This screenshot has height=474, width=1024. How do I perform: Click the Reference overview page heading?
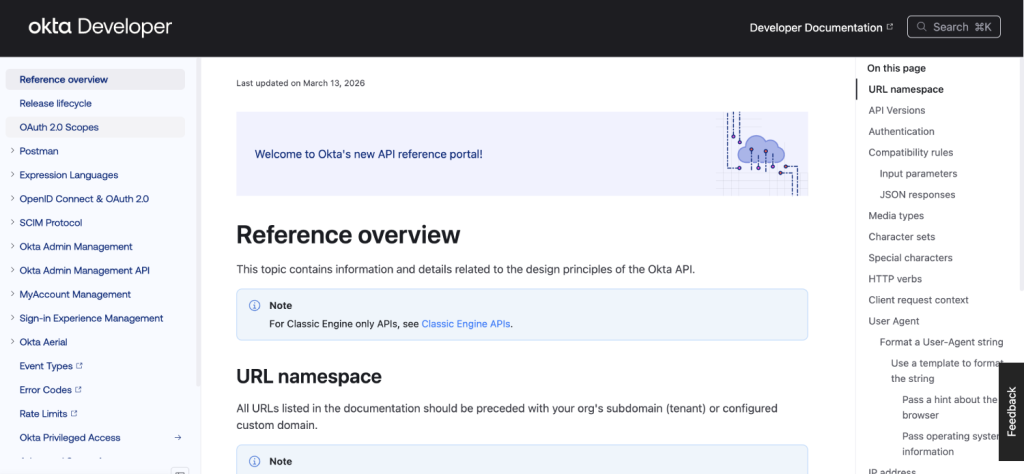coord(348,235)
